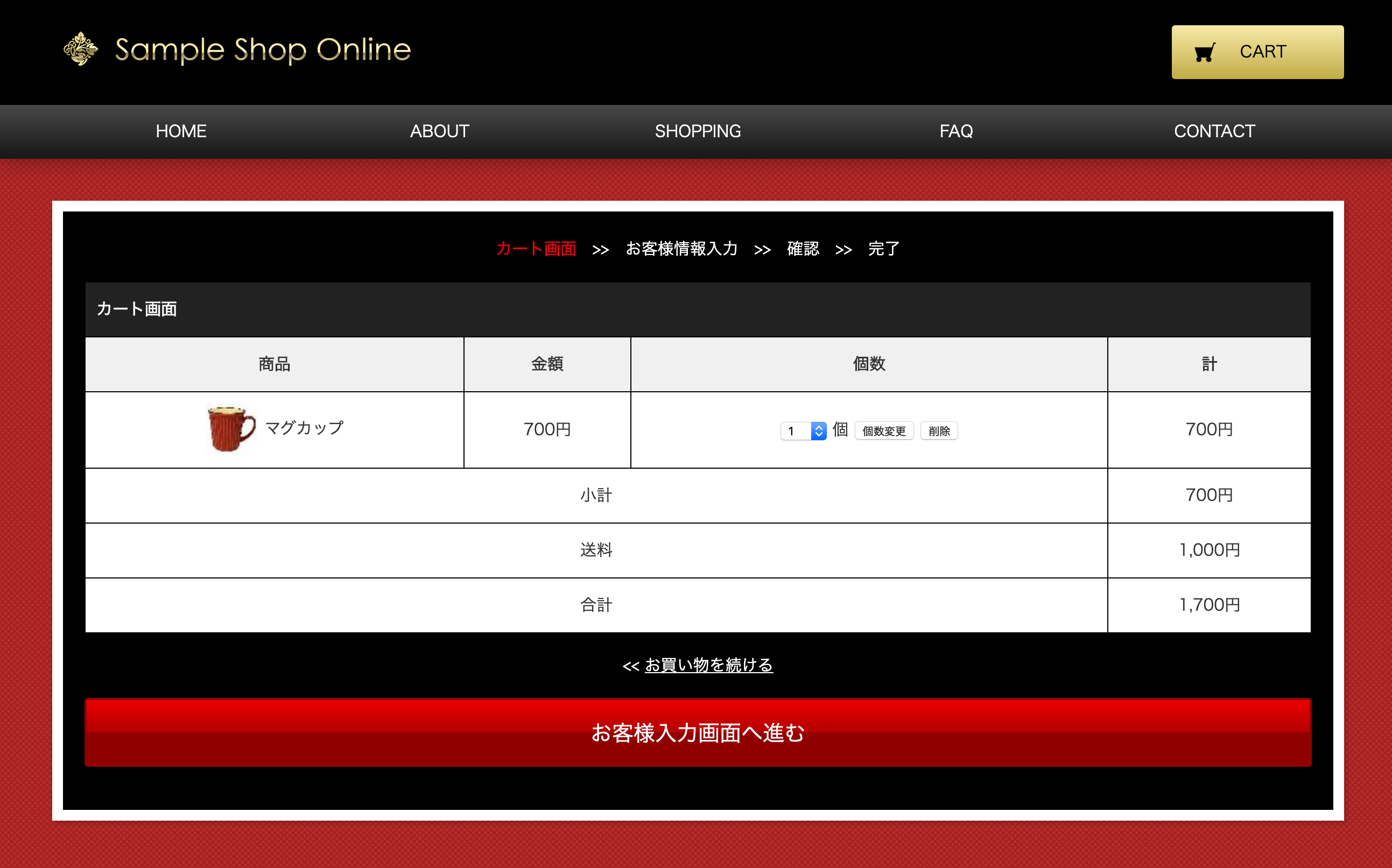
Task: Click the gold ornament logo icon
Action: point(80,50)
